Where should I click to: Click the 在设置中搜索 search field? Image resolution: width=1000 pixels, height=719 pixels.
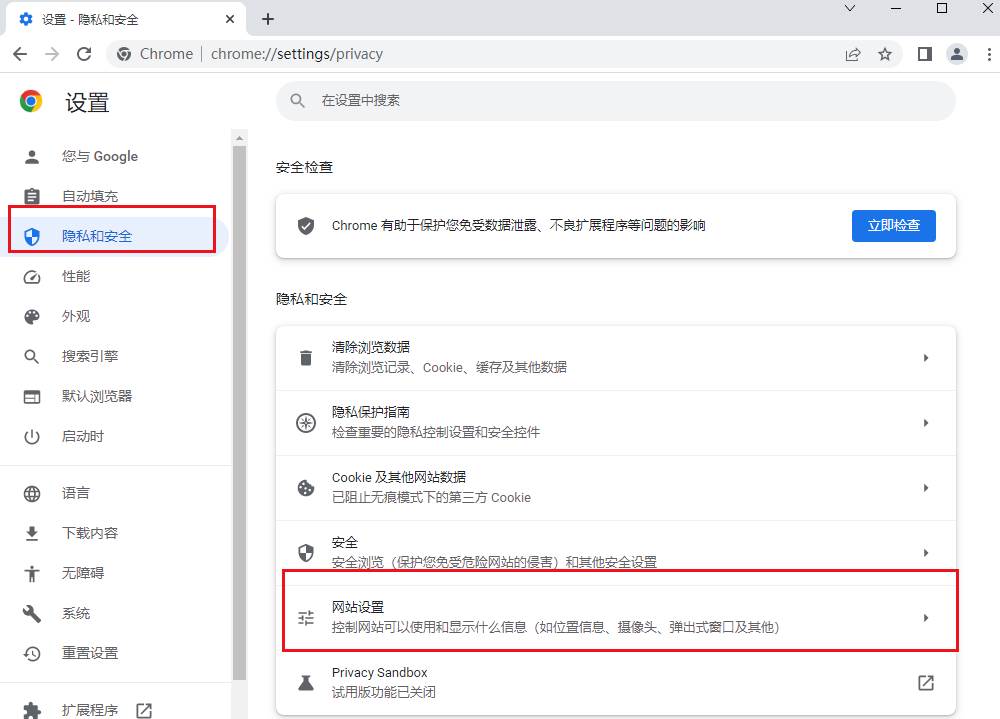(x=615, y=101)
